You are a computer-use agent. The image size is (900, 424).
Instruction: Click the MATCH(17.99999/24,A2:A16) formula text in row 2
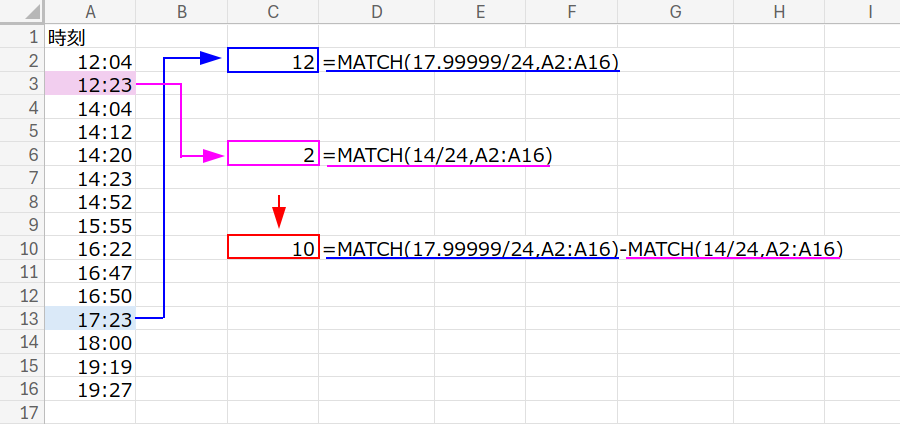point(471,62)
